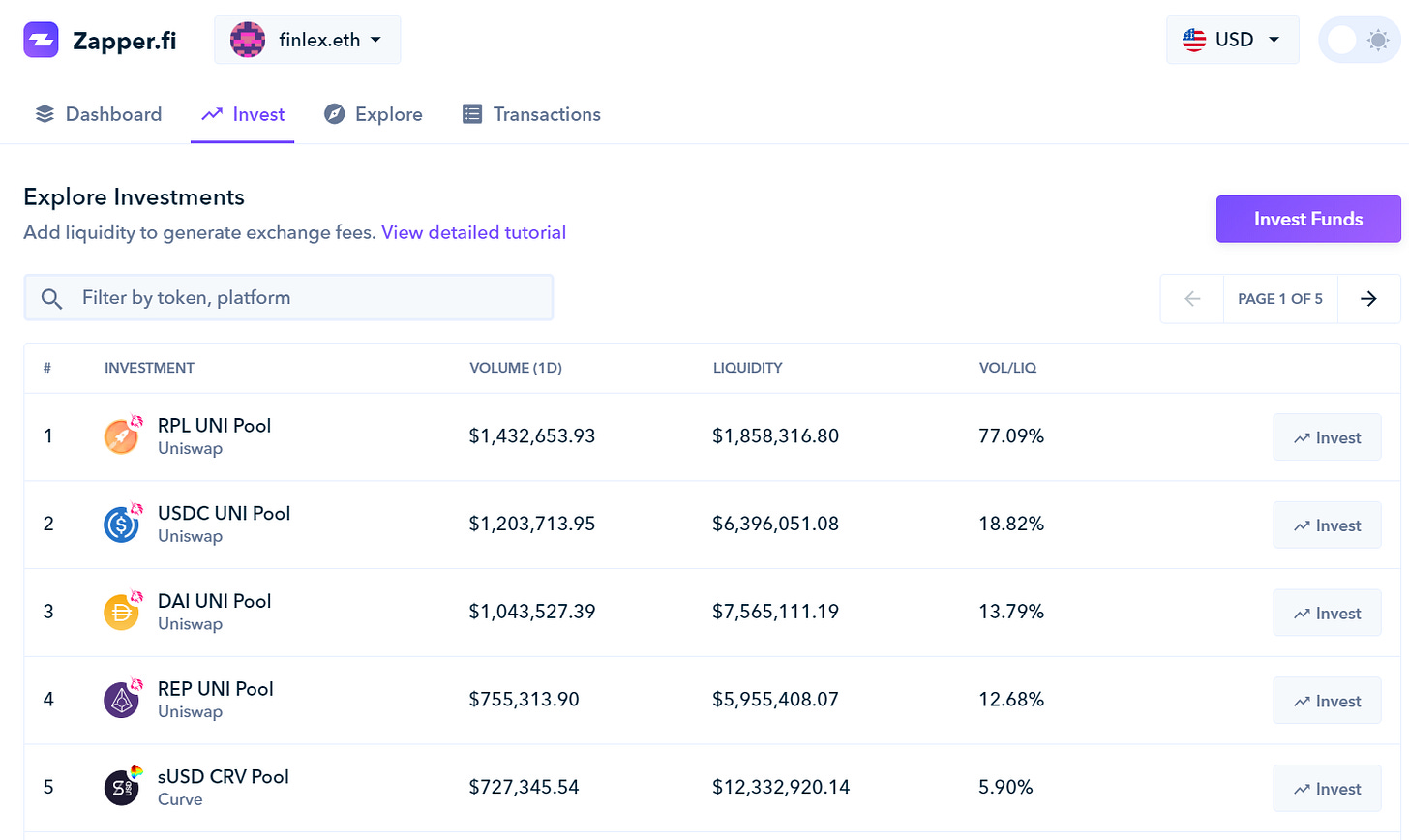The height and width of the screenshot is (840, 1409).
Task: Toggle the dark/light mode switch
Action: pos(1360,40)
